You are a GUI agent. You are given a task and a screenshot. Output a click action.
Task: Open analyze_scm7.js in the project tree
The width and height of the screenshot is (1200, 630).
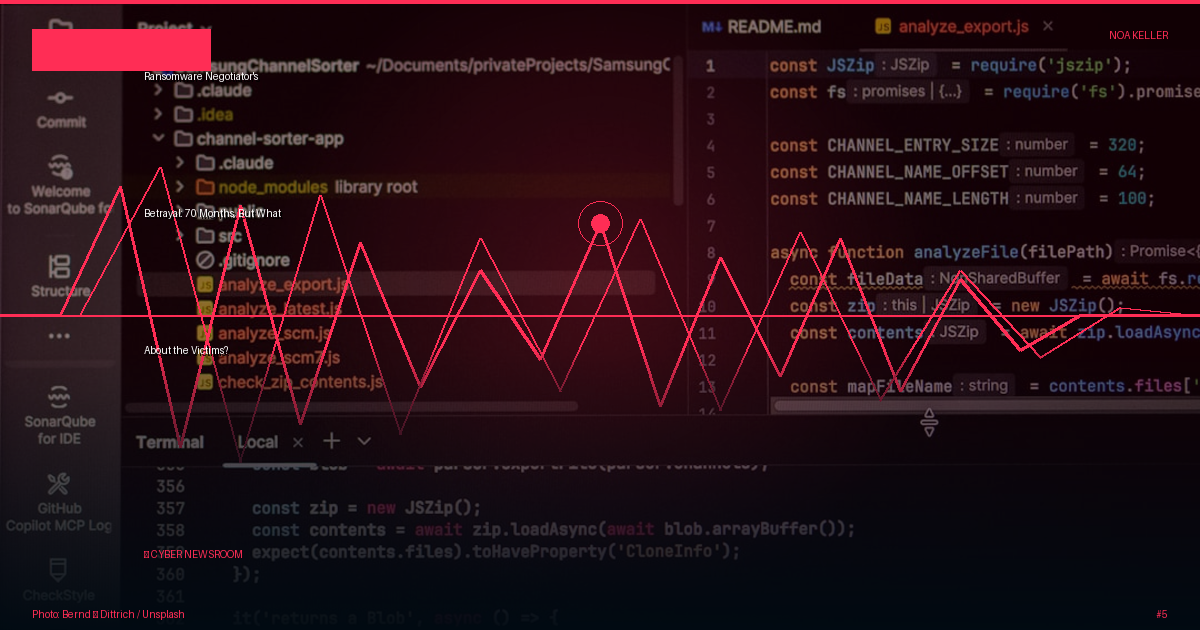(268, 358)
